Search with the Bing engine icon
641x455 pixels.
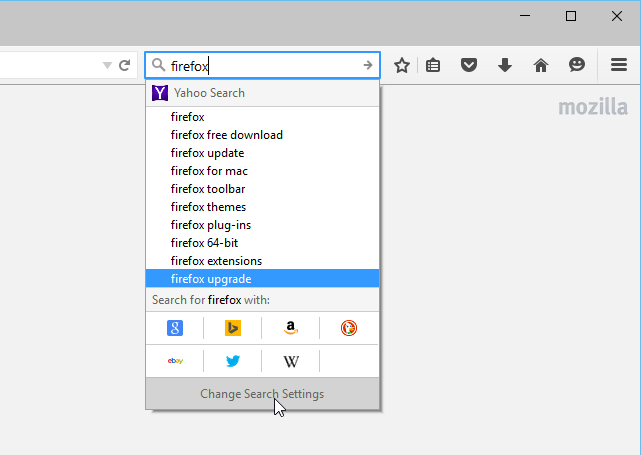pyautogui.click(x=233, y=328)
